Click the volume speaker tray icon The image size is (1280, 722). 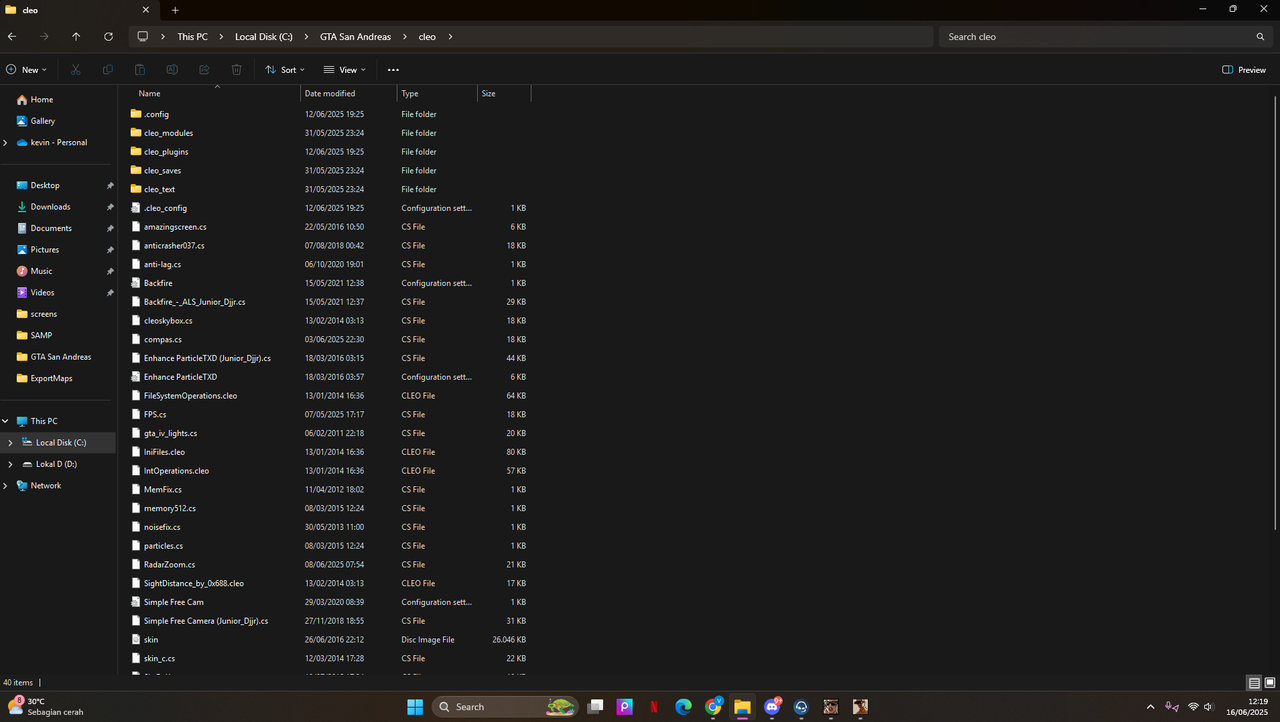click(x=1209, y=707)
